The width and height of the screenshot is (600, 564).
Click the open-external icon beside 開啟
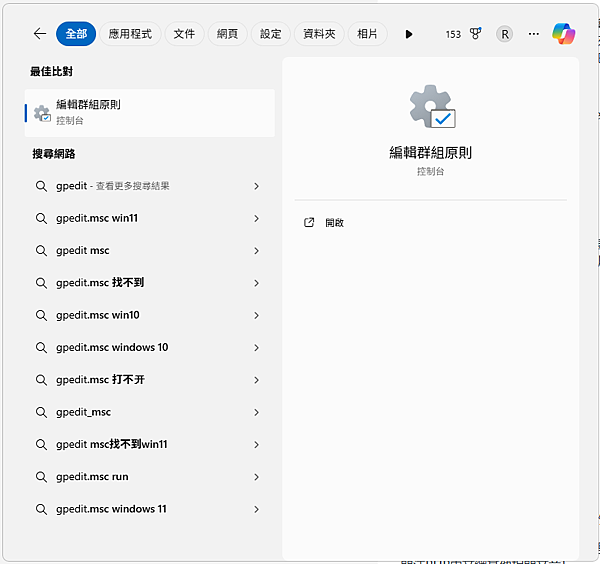click(x=309, y=222)
